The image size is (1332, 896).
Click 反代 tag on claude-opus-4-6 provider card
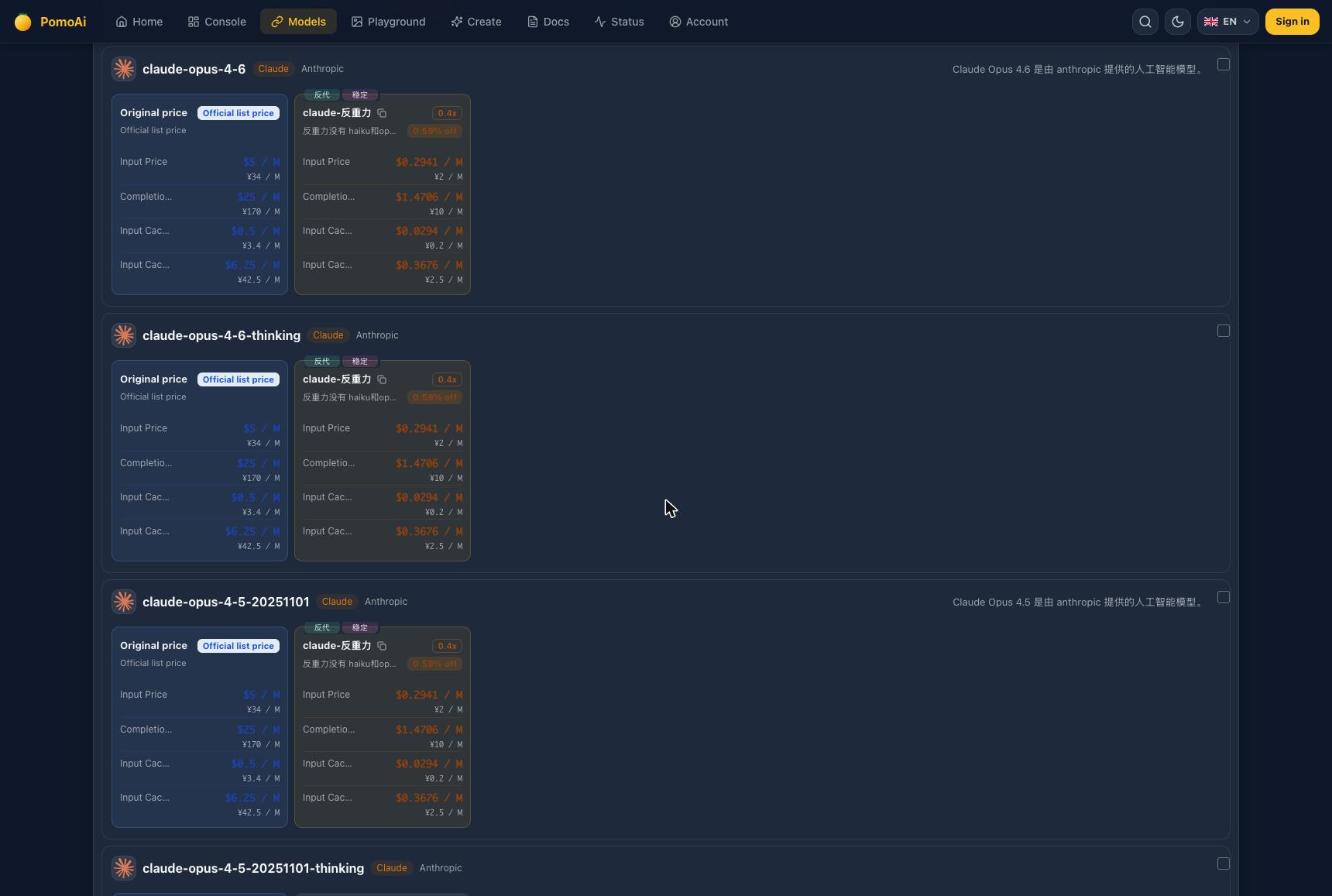pos(321,95)
